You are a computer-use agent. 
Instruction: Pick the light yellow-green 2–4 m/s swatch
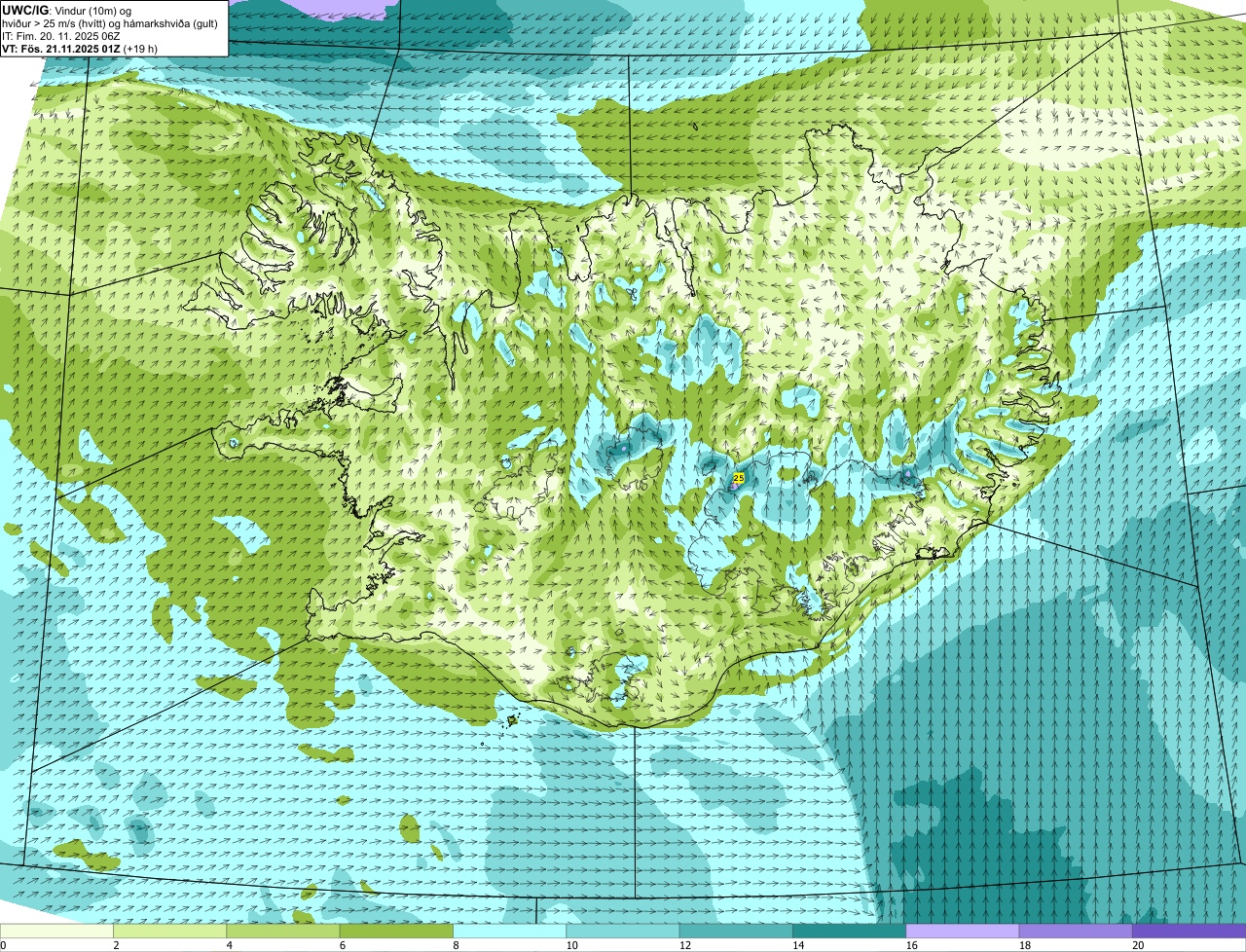170,932
